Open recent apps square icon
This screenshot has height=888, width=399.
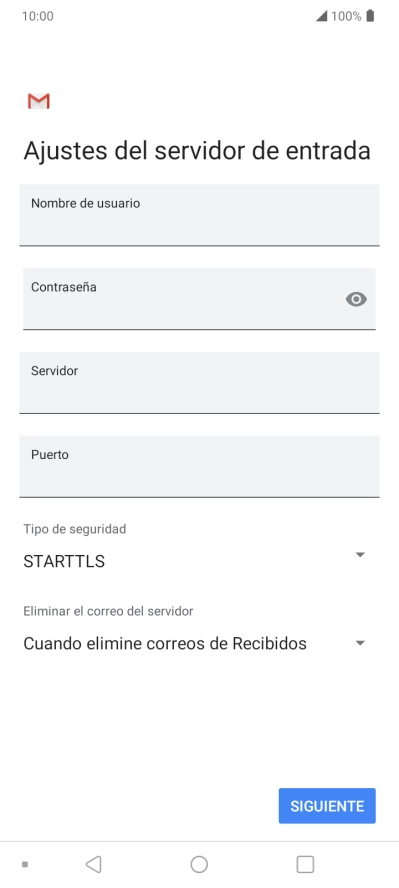pyautogui.click(x=305, y=864)
